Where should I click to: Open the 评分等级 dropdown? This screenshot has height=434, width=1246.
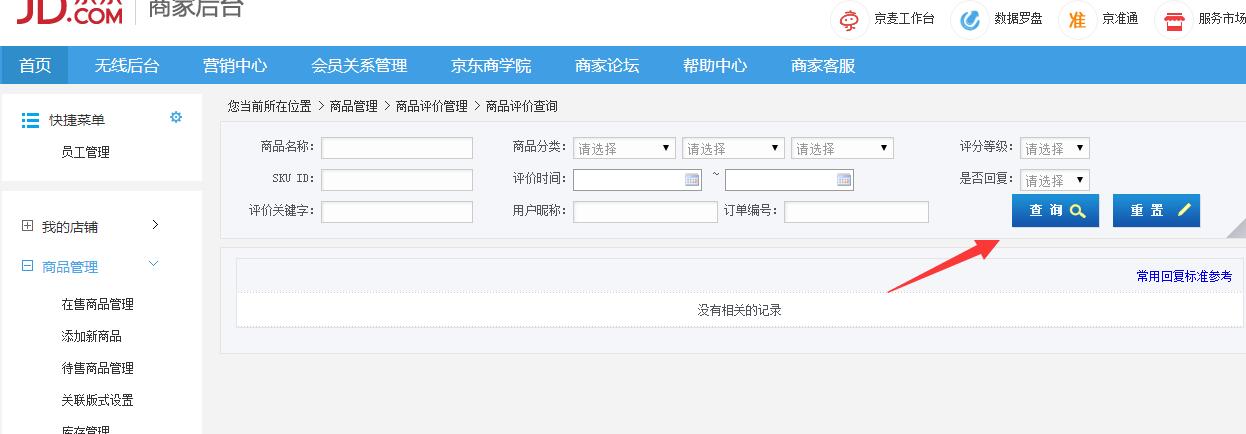(x=1054, y=148)
